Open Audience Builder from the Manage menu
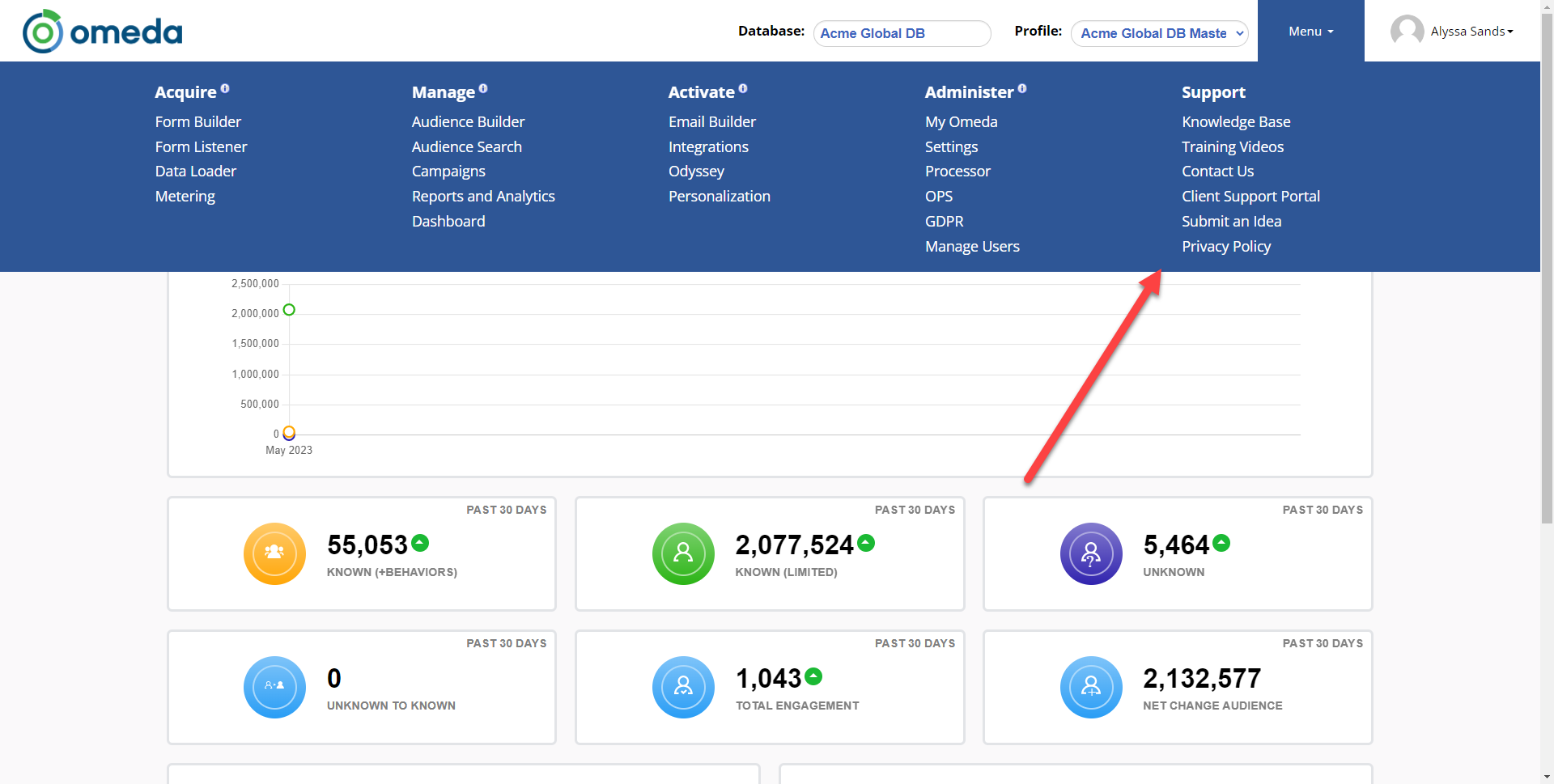The width and height of the screenshot is (1554, 784). coord(468,122)
